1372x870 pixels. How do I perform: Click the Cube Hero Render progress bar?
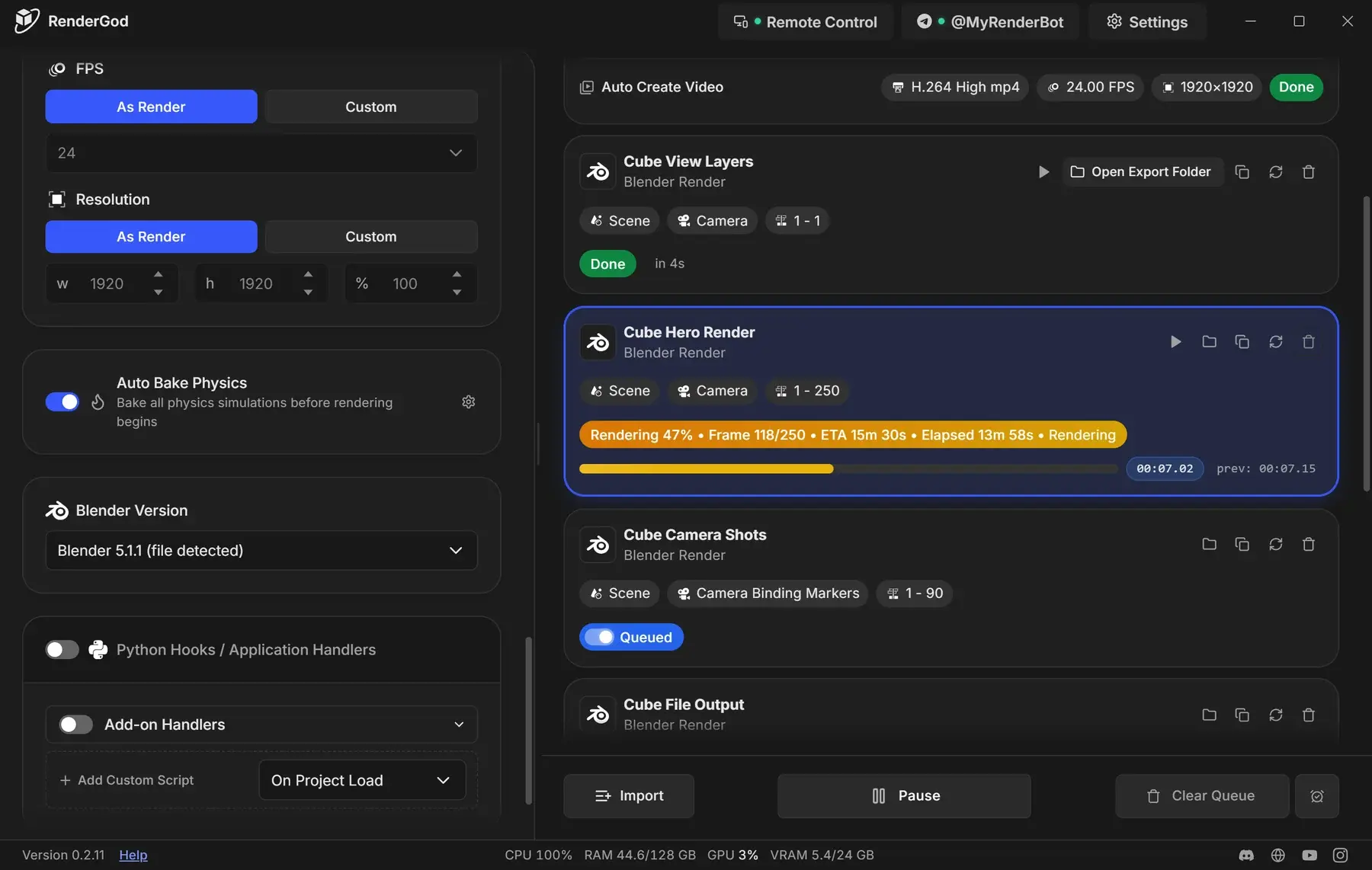pyautogui.click(x=848, y=469)
